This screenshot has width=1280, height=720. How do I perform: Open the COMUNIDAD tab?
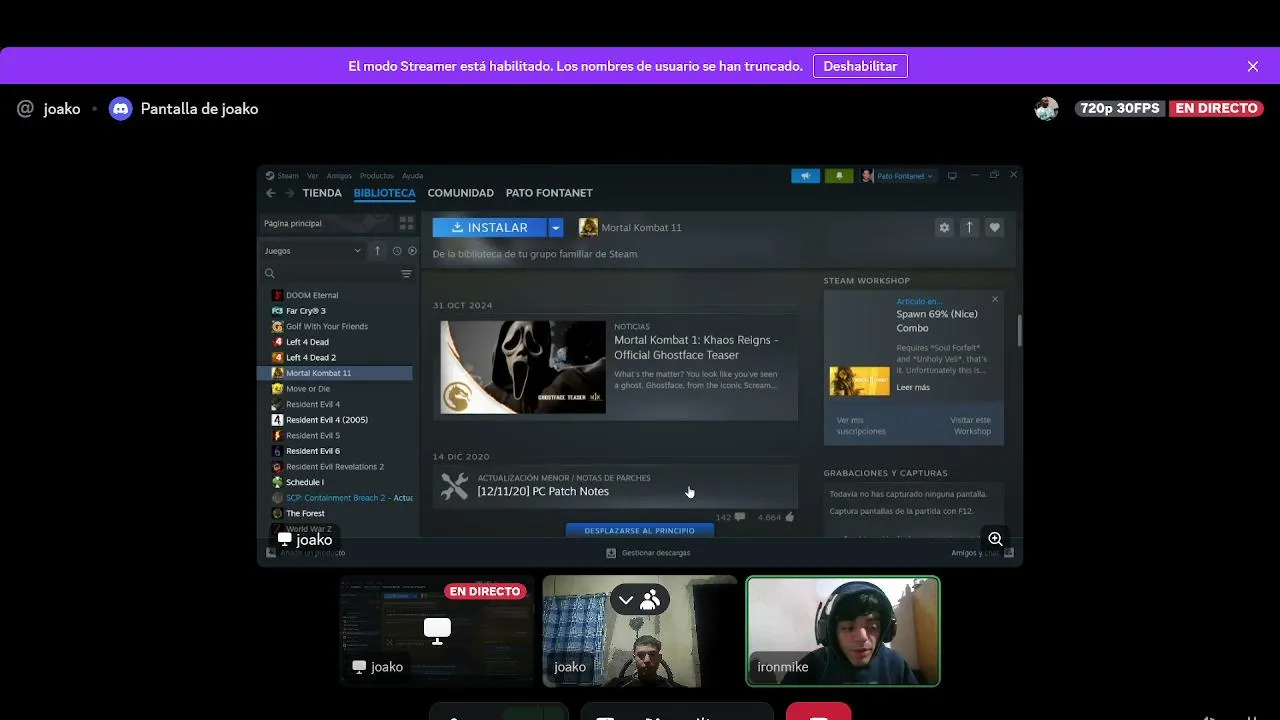(x=461, y=193)
